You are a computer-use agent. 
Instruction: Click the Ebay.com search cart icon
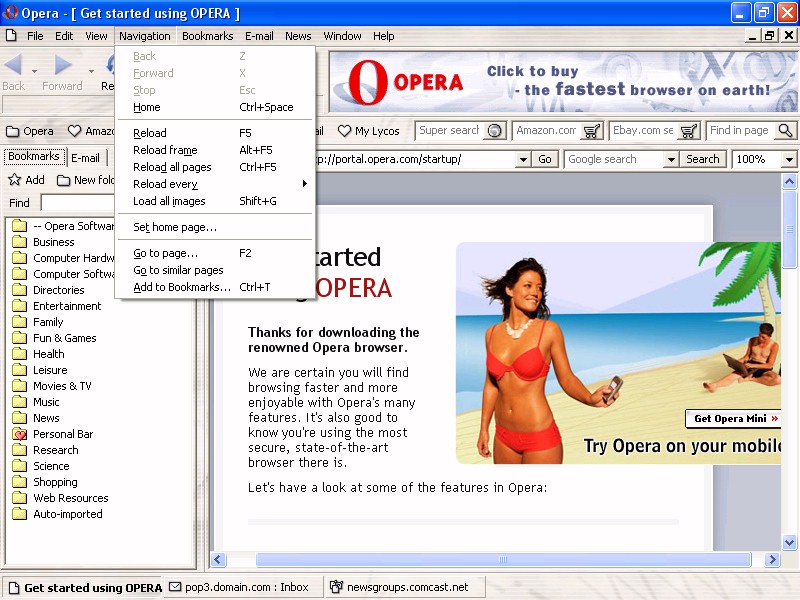pos(689,131)
